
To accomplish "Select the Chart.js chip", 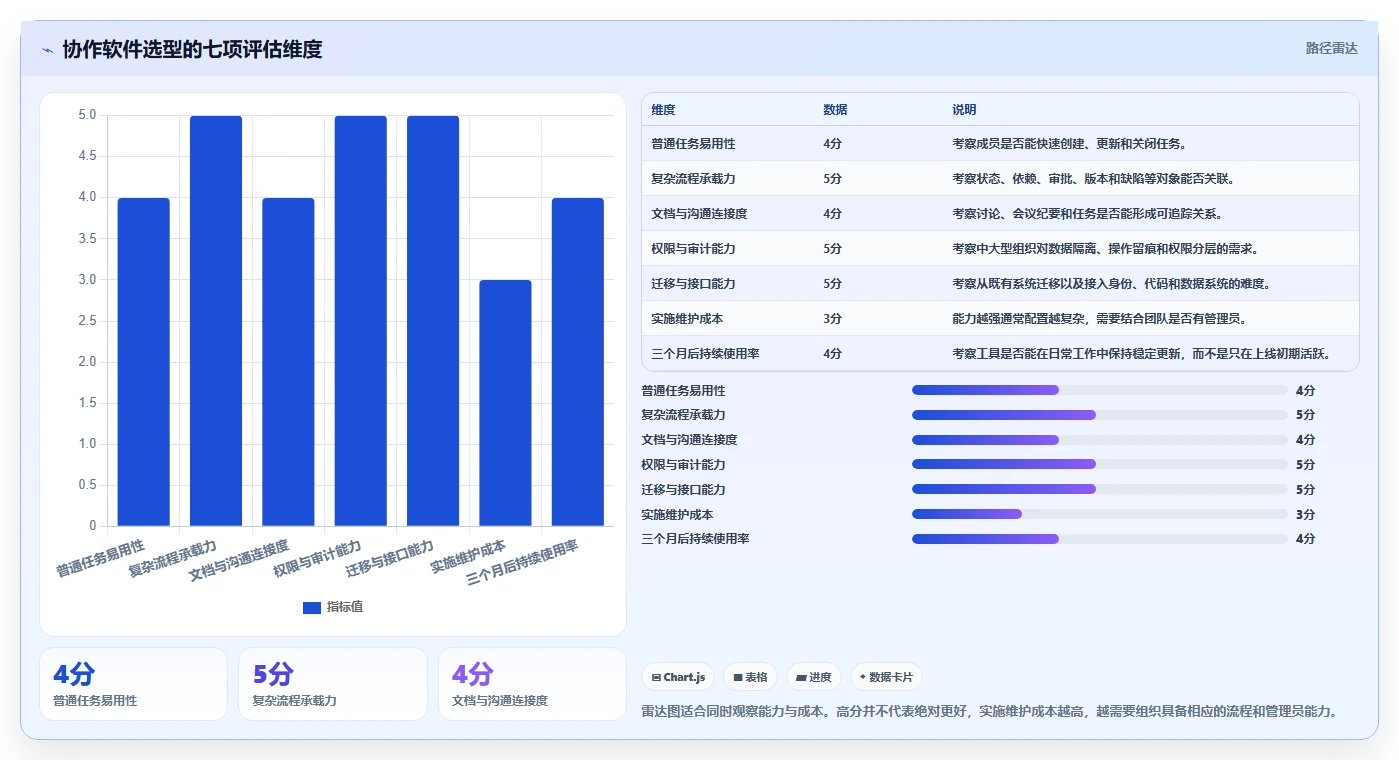I will pyautogui.click(x=679, y=677).
